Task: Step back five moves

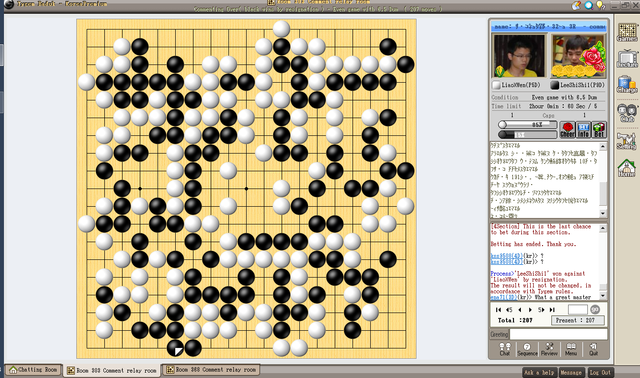Action: [509, 310]
